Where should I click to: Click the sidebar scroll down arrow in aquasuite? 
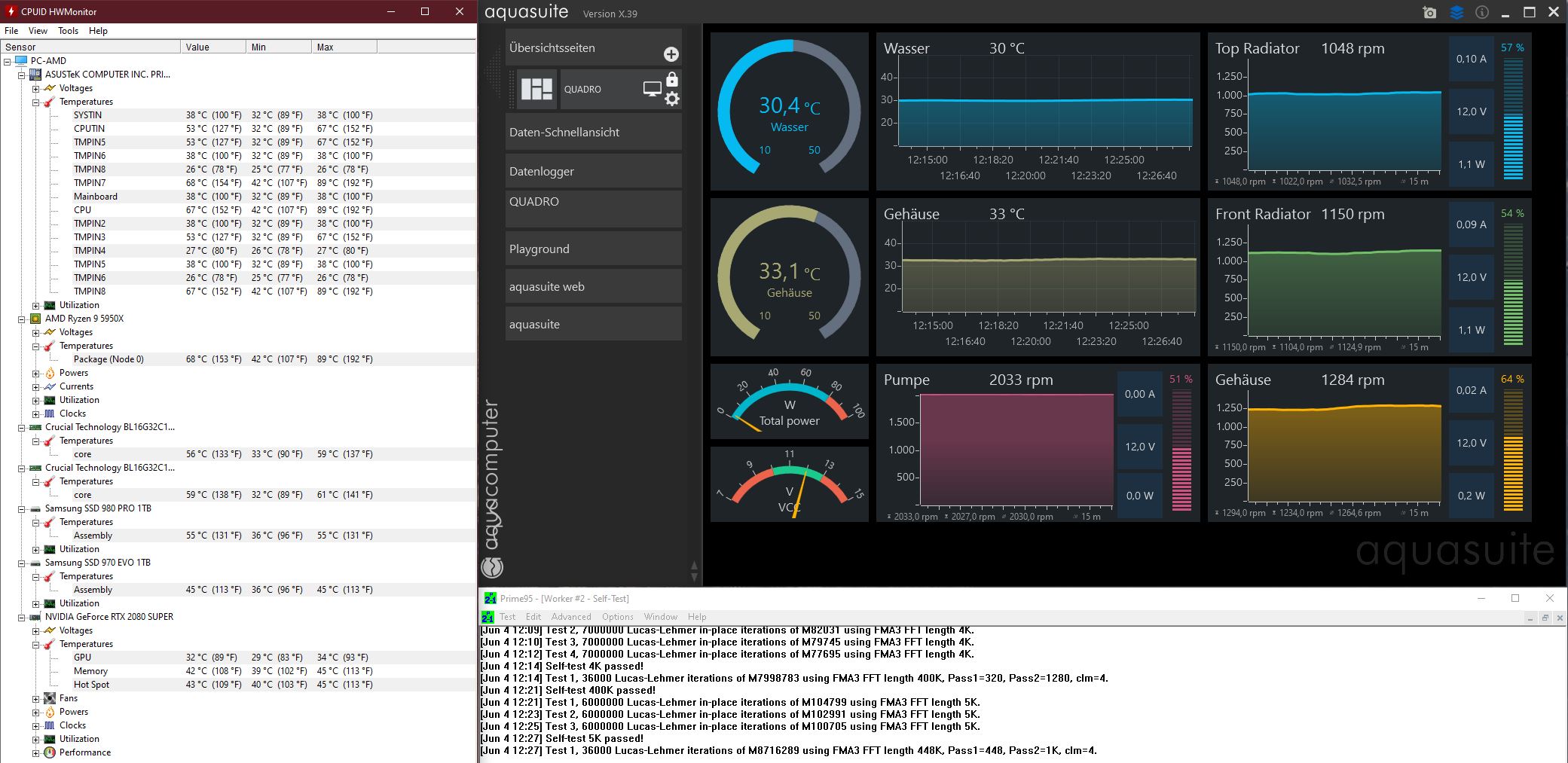pyautogui.click(x=694, y=577)
